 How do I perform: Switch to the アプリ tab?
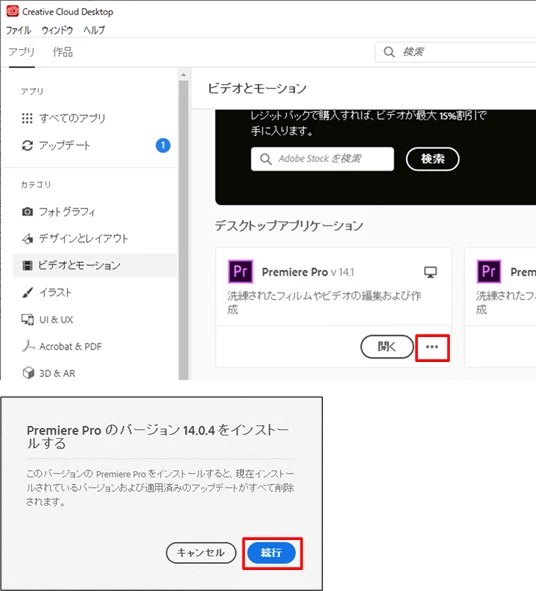click(22, 52)
